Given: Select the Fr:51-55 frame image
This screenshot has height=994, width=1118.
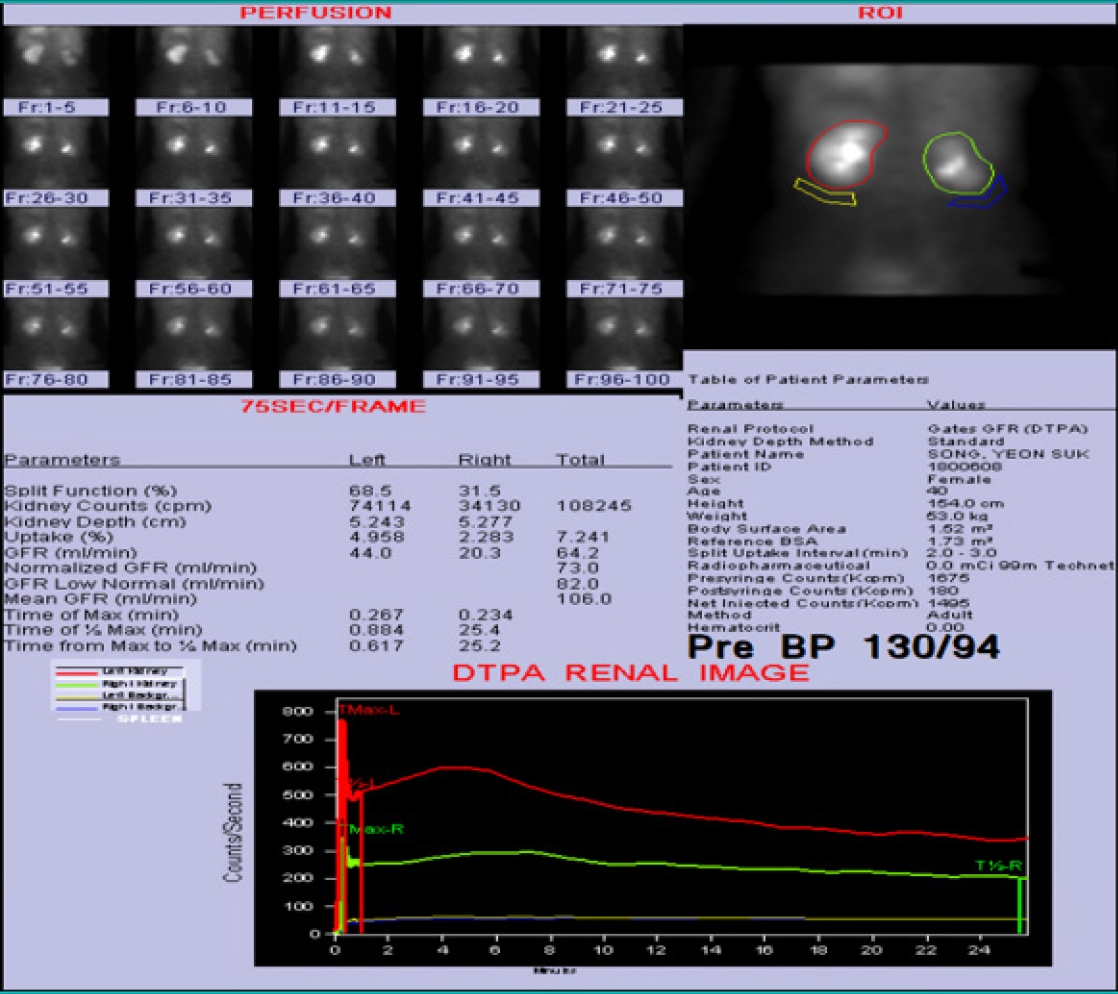Looking at the screenshot, I should point(56,244).
